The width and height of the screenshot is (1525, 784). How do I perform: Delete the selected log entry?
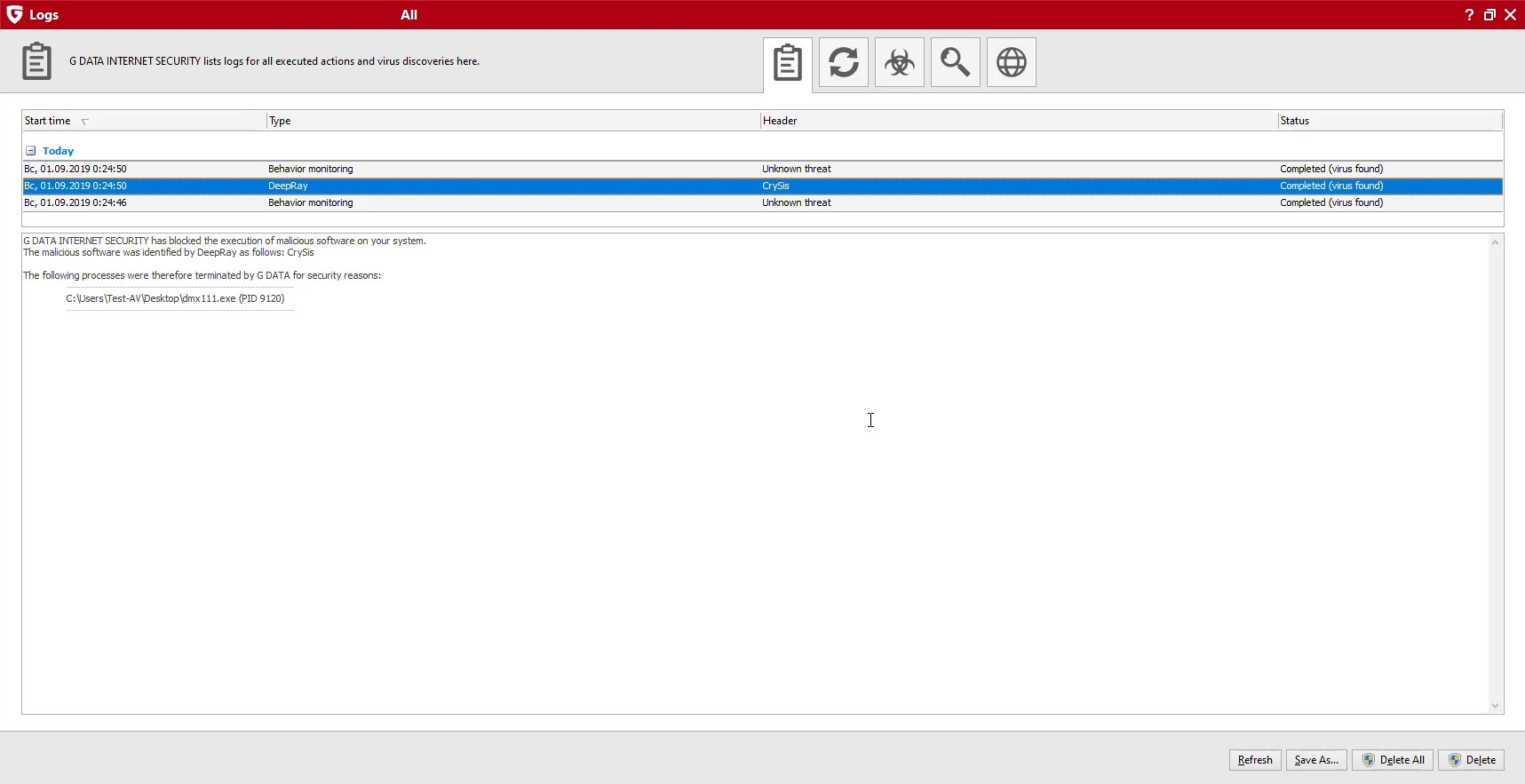(1472, 760)
